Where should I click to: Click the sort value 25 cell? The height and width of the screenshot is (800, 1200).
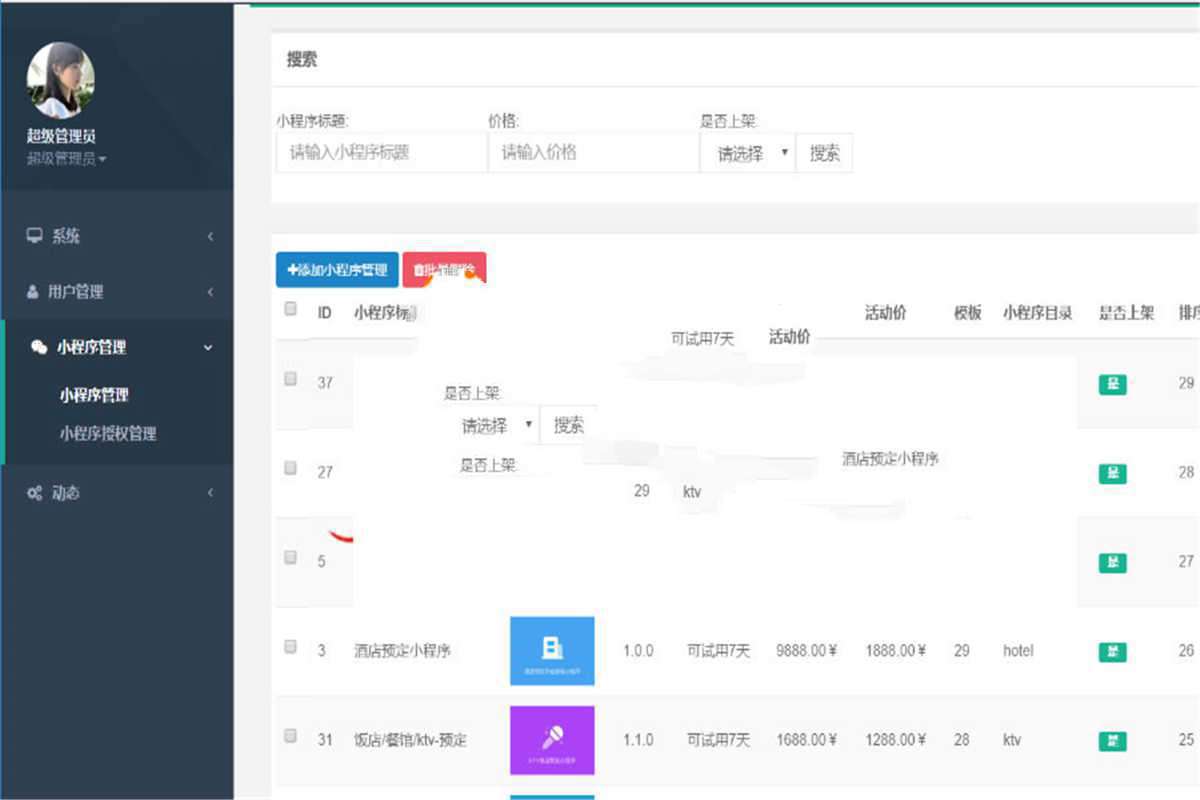coord(1186,740)
